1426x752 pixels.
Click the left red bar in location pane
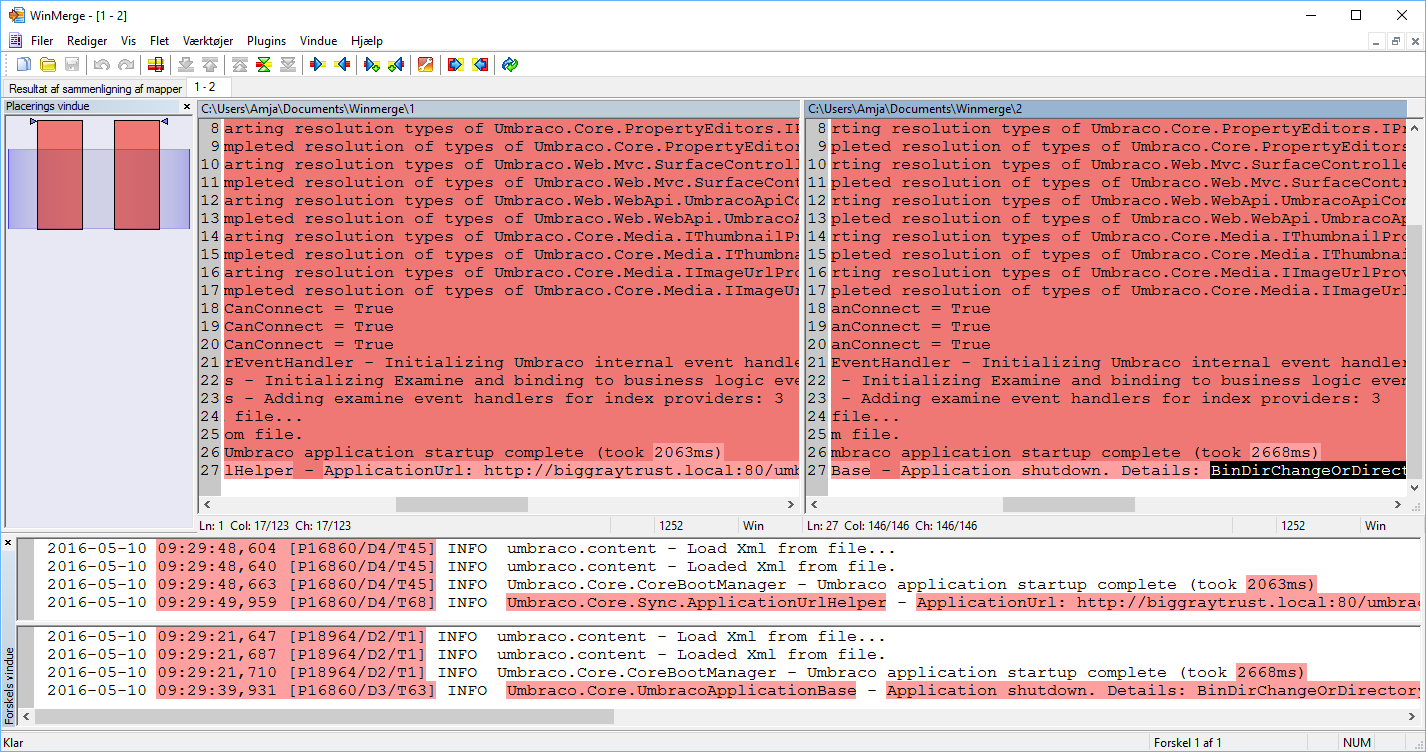[60, 175]
